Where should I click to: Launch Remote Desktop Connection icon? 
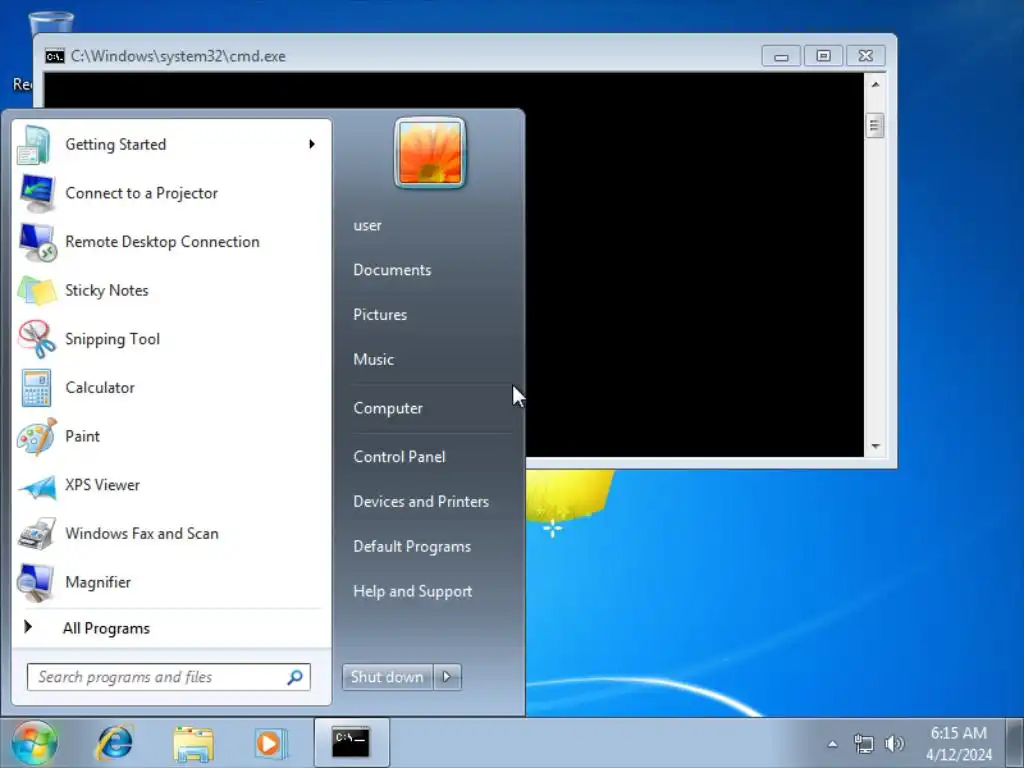point(37,242)
